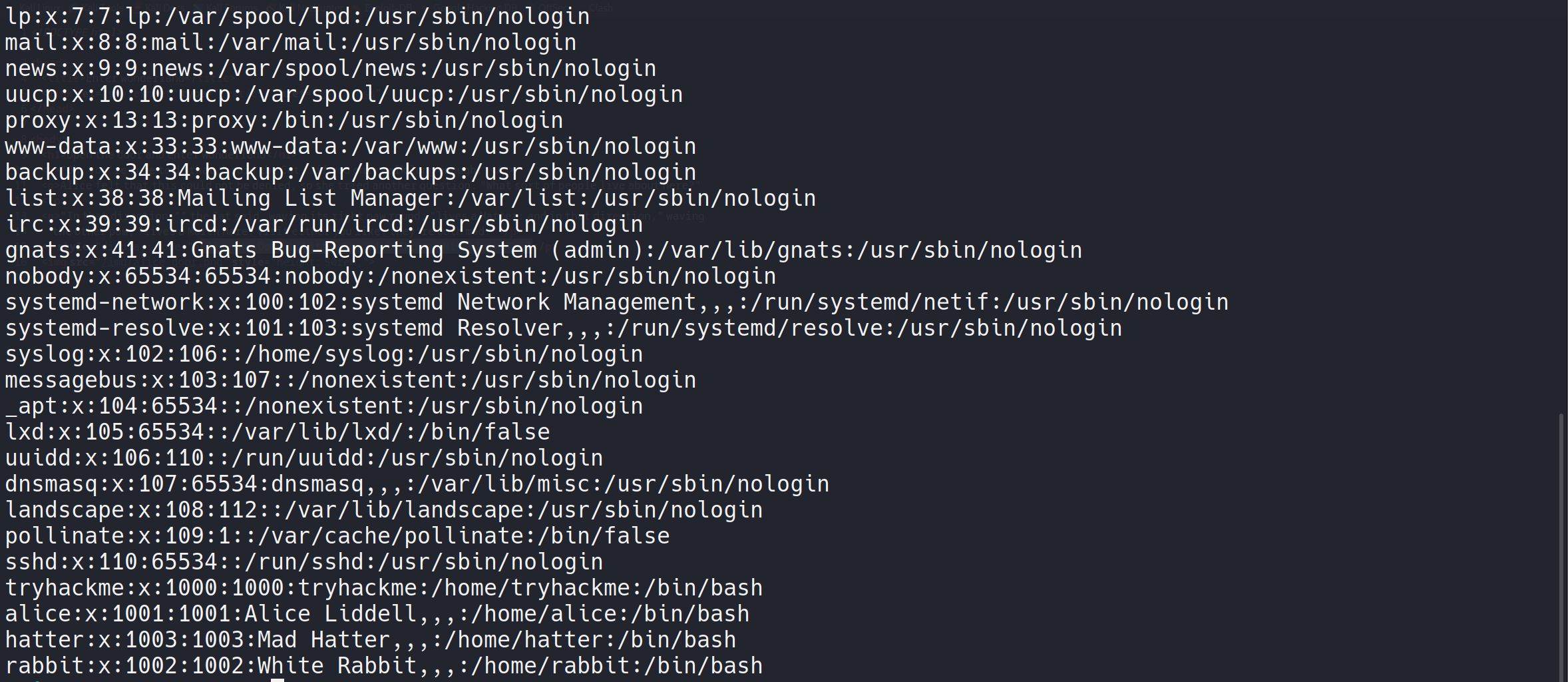The image size is (1568, 682).
Task: Click the lxd account line
Action: tap(277, 432)
